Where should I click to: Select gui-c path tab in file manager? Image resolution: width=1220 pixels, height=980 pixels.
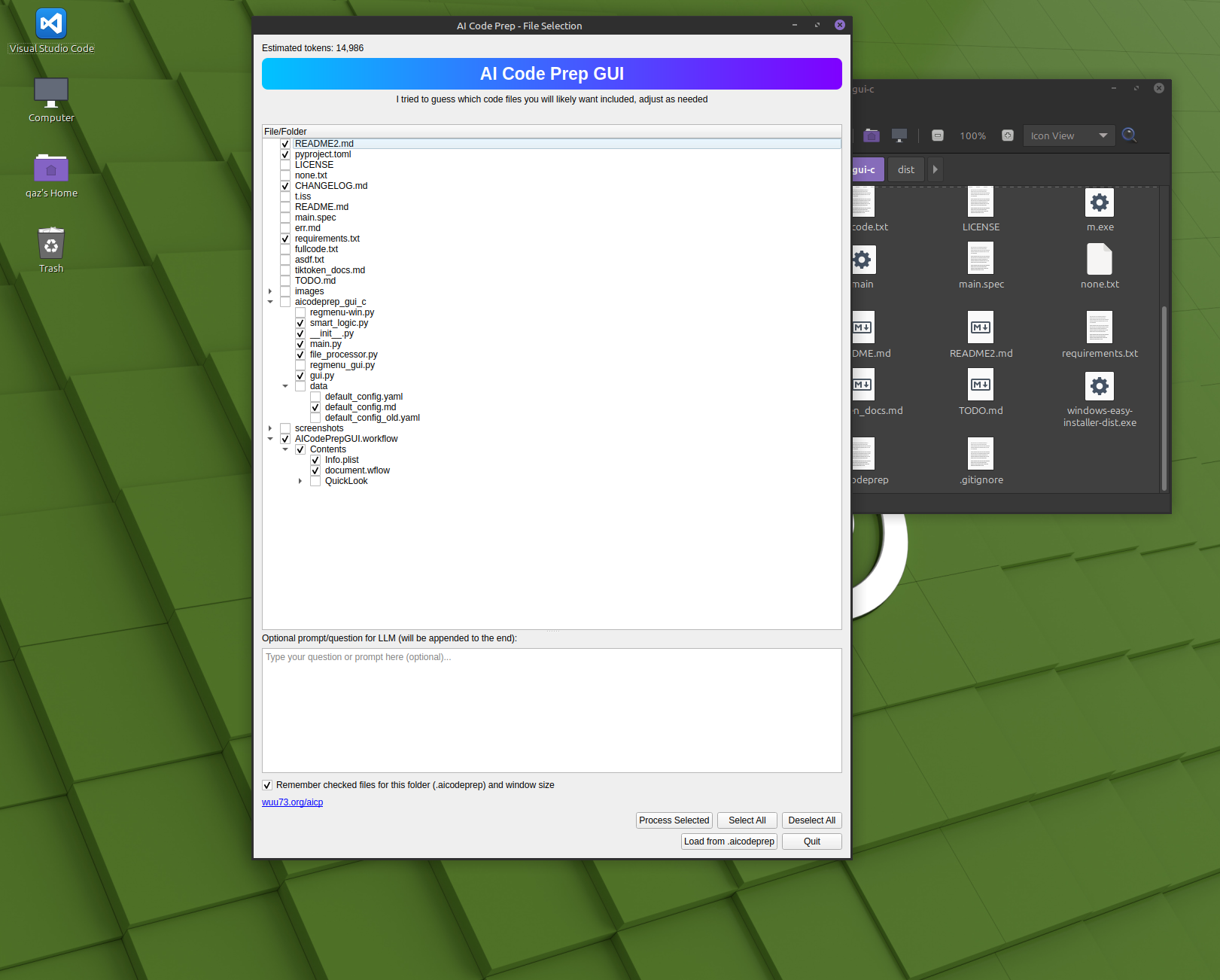(867, 169)
